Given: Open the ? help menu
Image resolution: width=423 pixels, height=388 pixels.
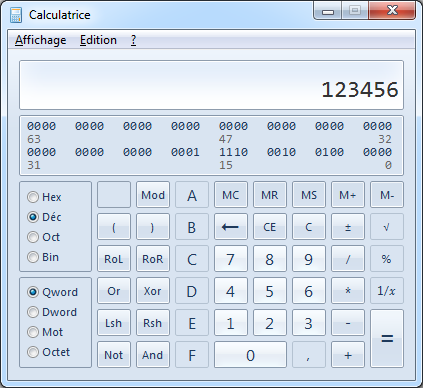Looking at the screenshot, I should pos(133,40).
